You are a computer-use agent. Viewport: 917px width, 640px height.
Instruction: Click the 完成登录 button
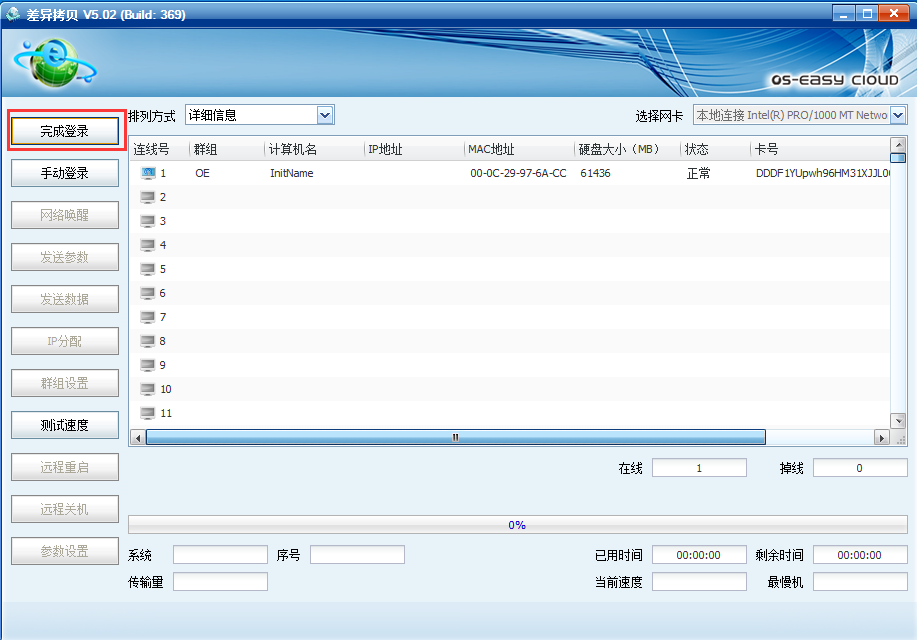(65, 131)
